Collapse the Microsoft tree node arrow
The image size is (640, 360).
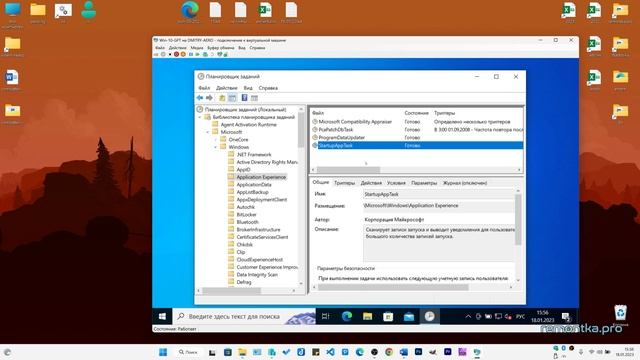pyautogui.click(x=208, y=132)
